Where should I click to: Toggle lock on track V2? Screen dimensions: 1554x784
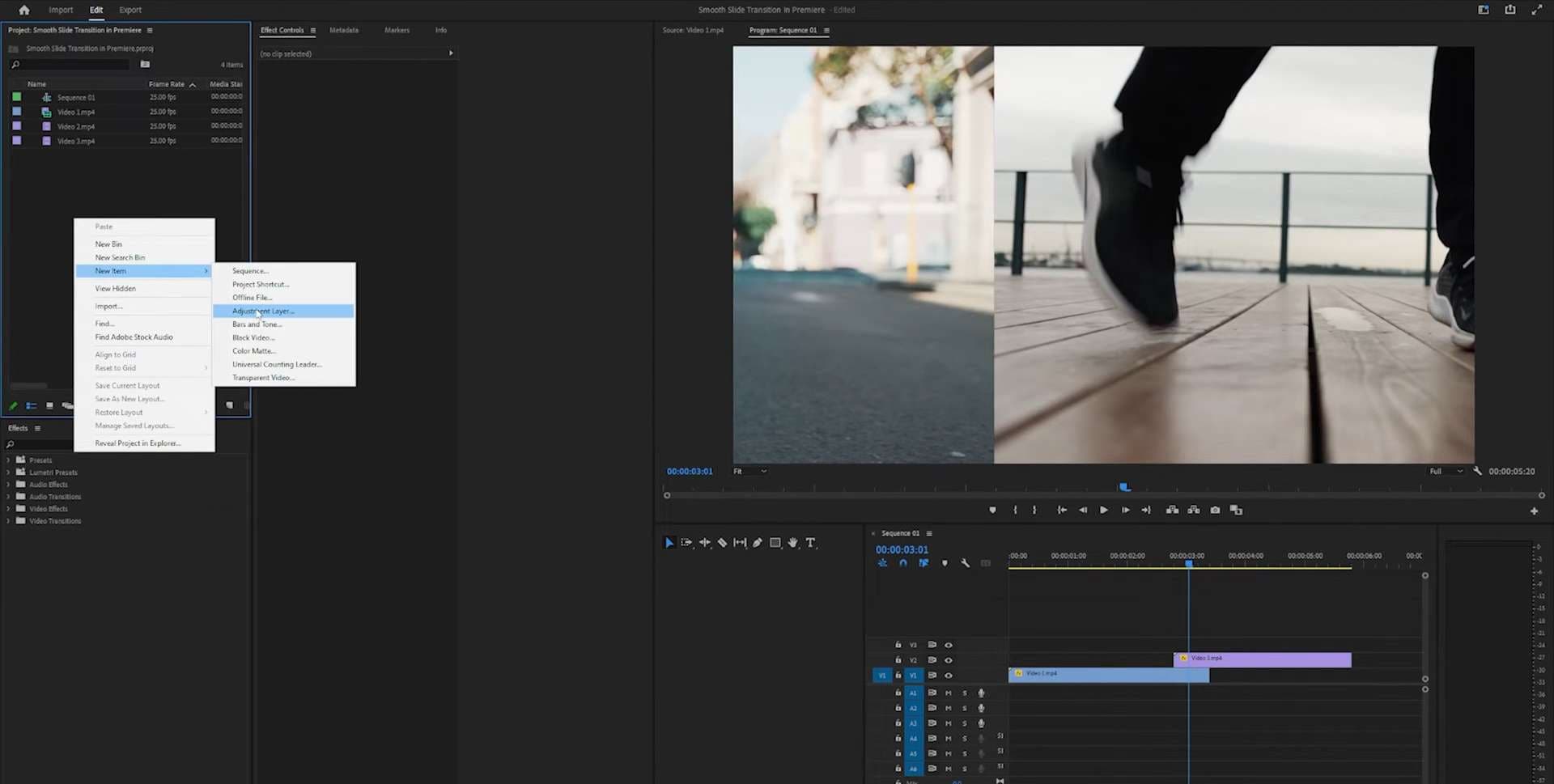[x=898, y=660]
